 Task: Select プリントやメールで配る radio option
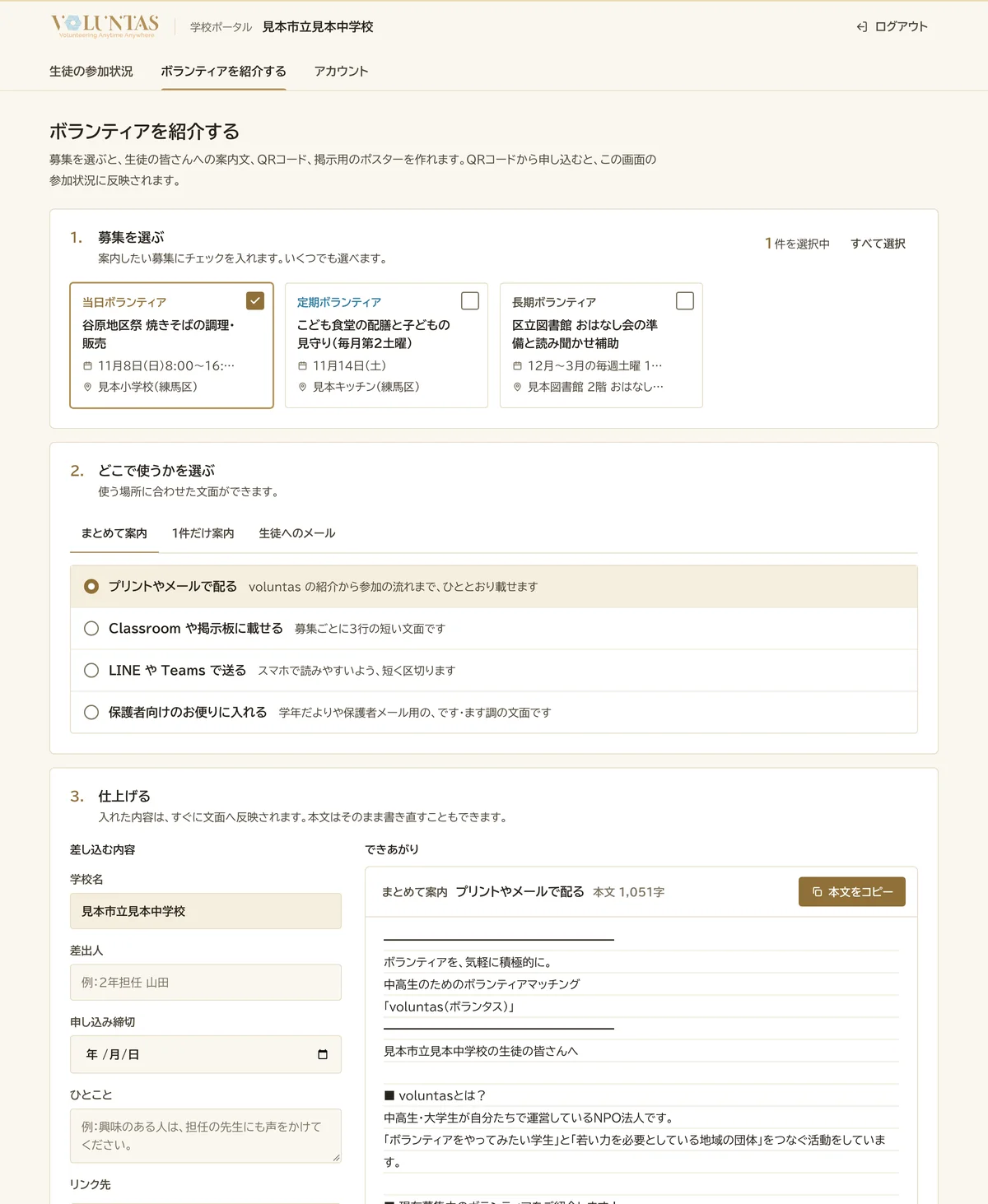coord(91,587)
